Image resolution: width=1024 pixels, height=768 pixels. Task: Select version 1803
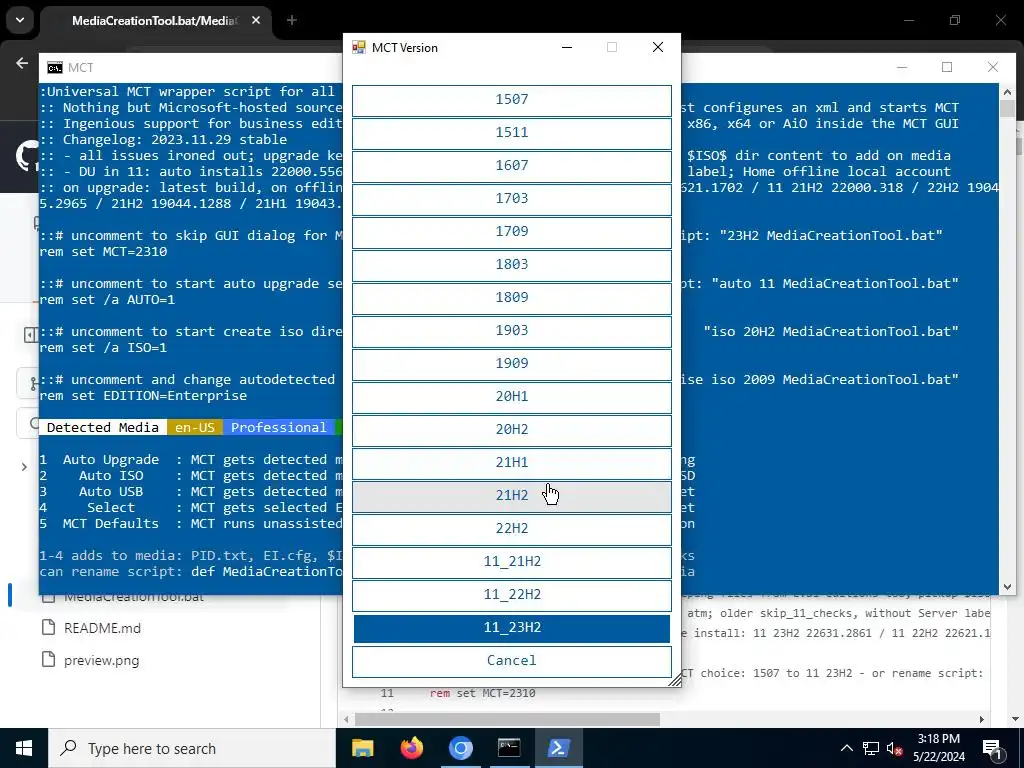pyautogui.click(x=511, y=265)
